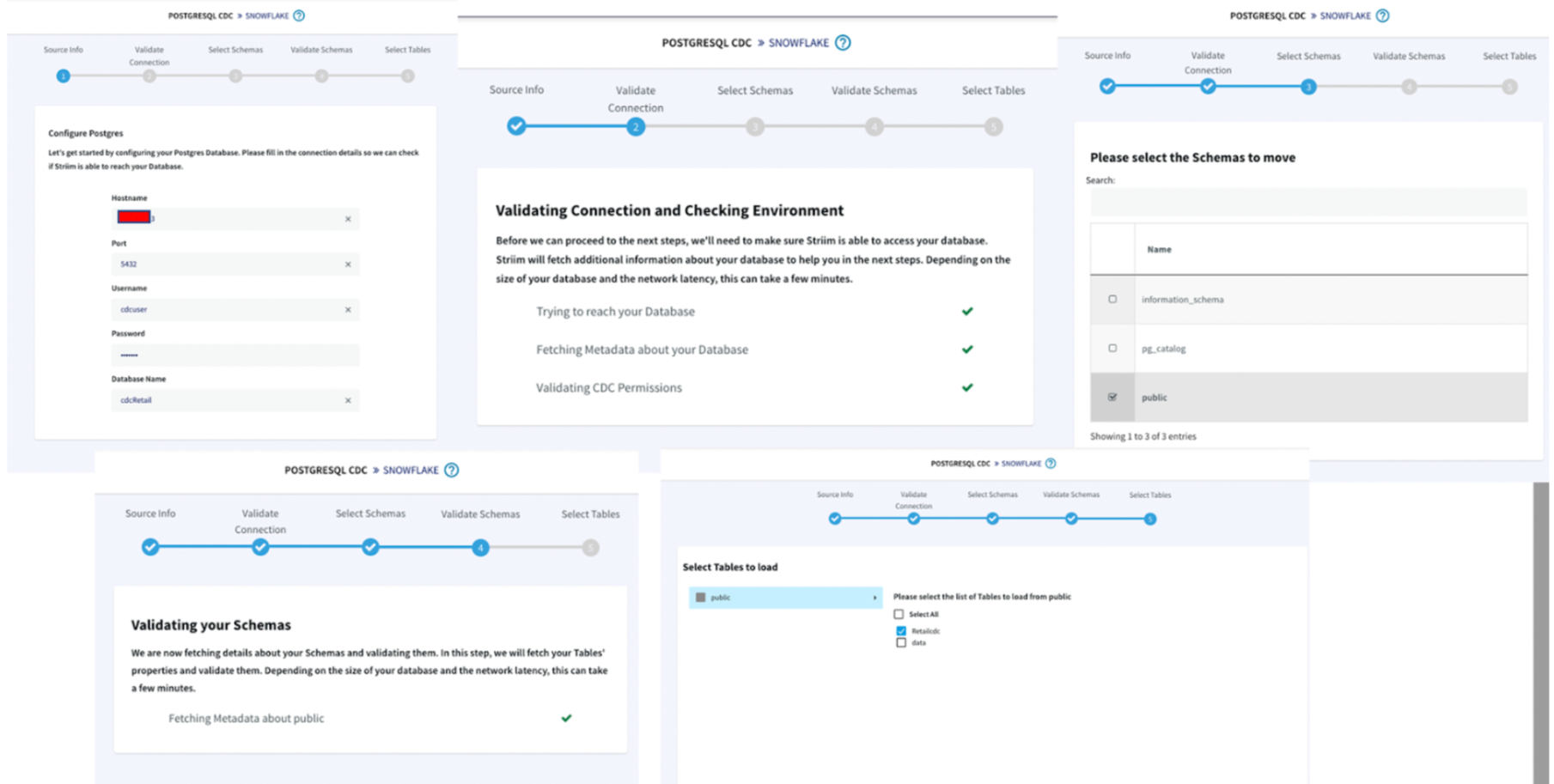Click completed Source Info checkmark in Validating Connection panel
This screenshot has width=1554, height=784.
pos(516,126)
